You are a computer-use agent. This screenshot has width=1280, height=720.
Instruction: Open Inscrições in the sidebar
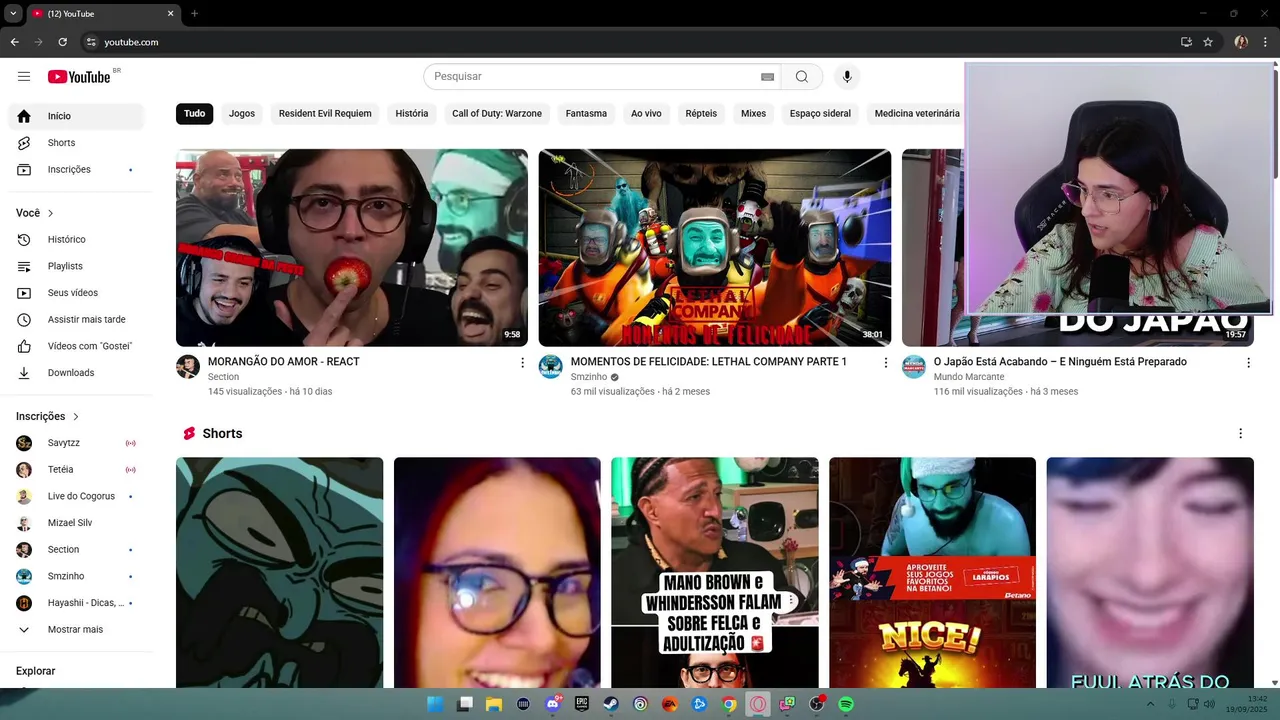click(76, 170)
